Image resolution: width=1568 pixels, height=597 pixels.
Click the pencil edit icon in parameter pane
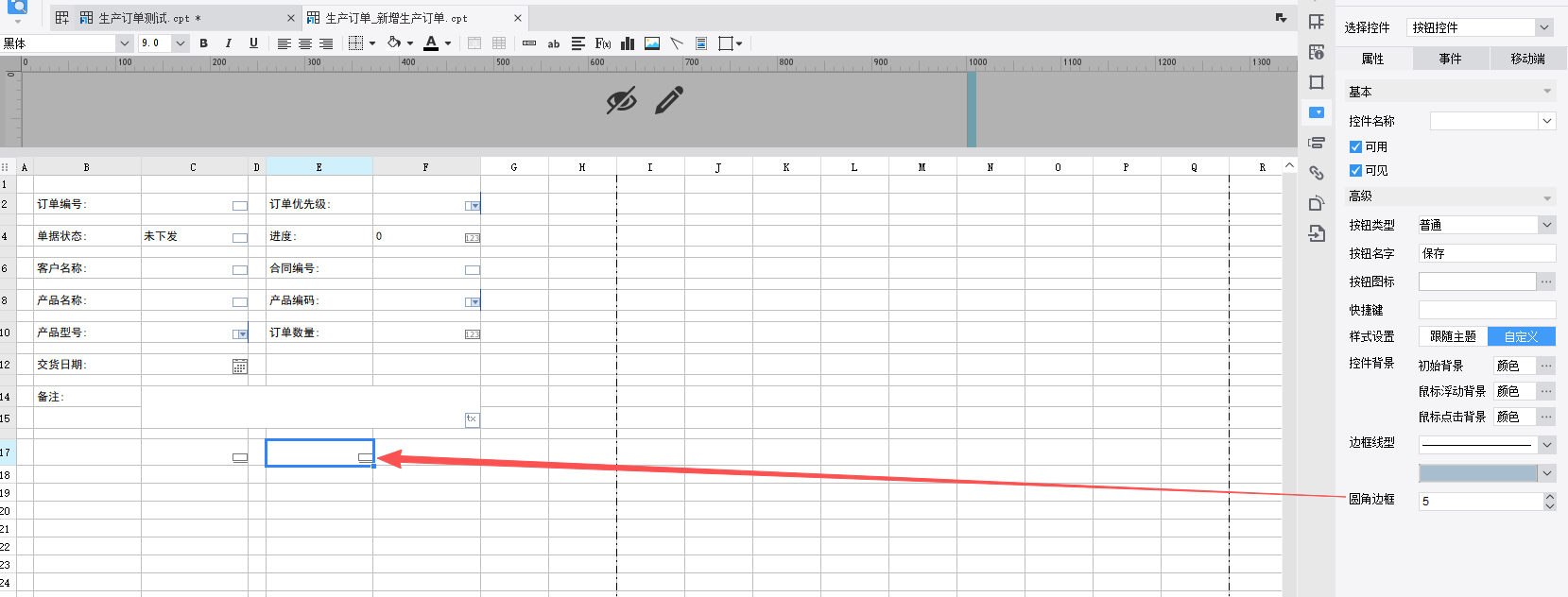point(669,100)
